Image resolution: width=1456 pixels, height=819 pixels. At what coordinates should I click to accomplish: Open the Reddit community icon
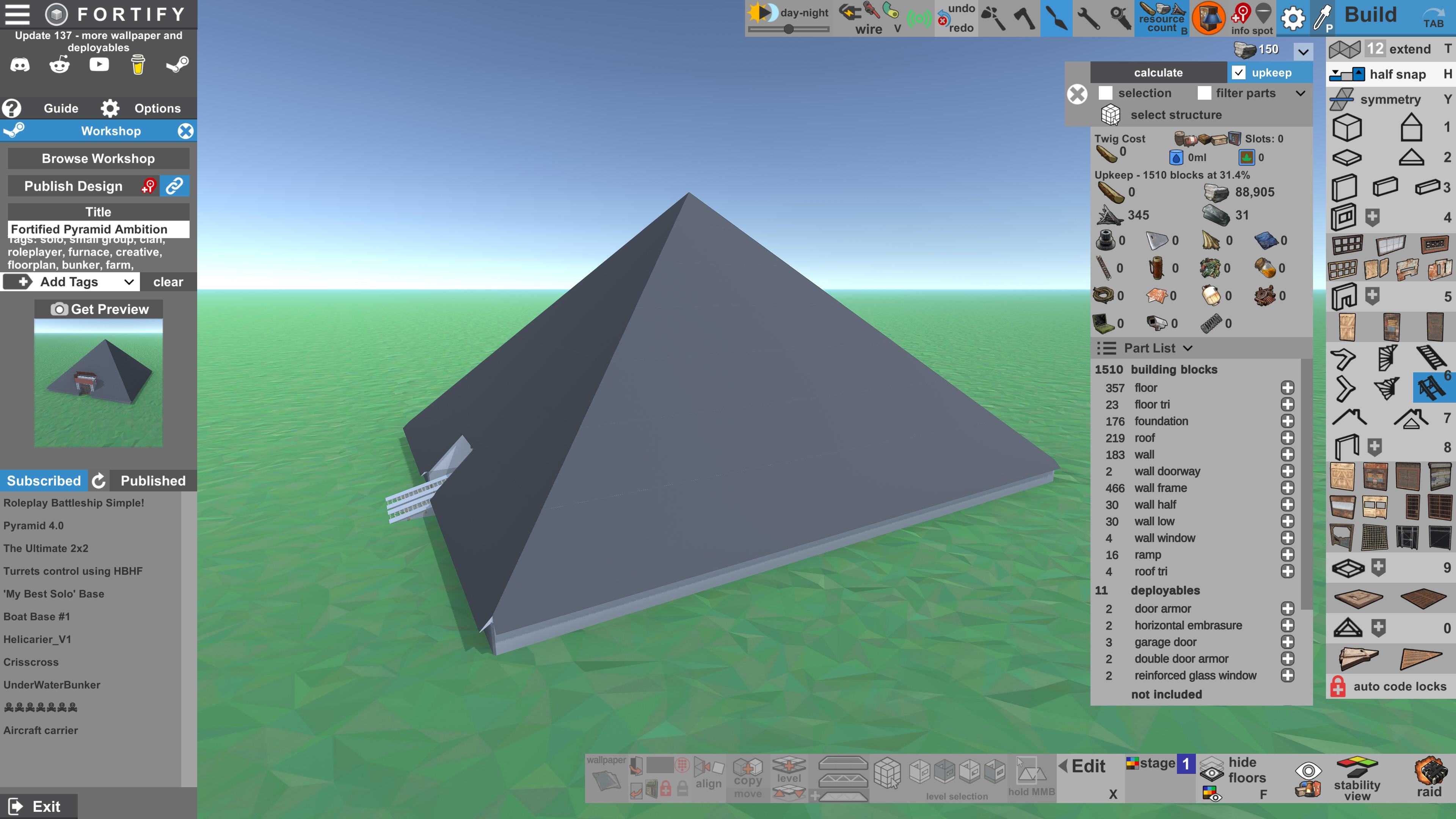60,65
